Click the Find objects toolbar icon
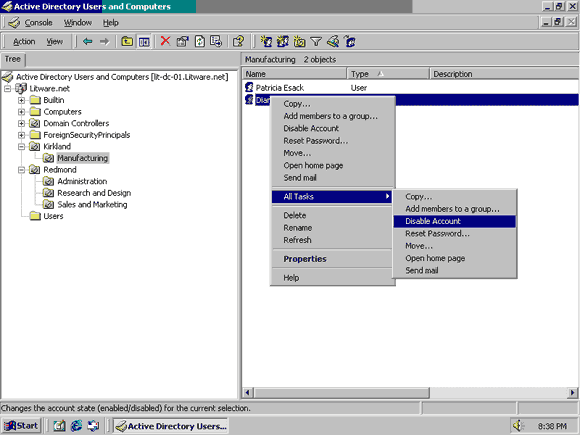 333,41
